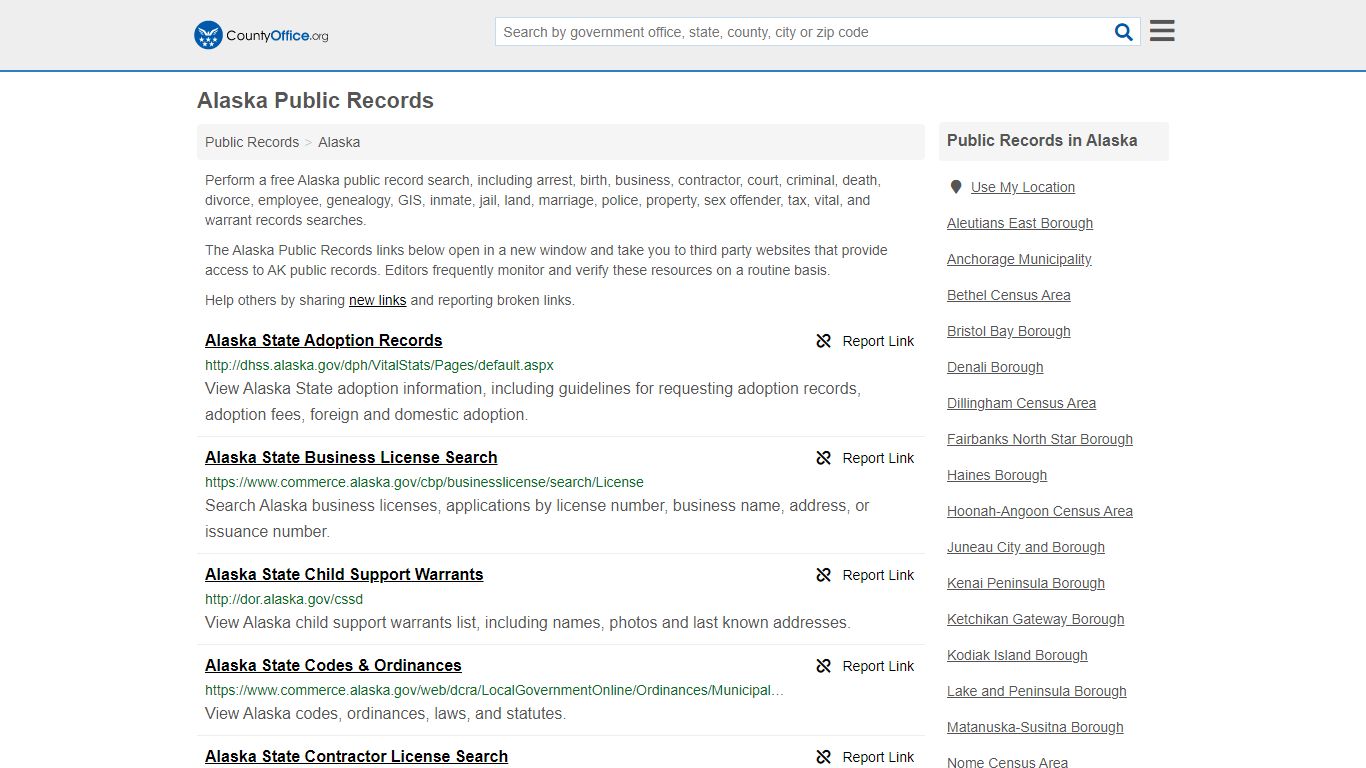Screen dimensions: 1366x768
Task: Click the magnifying glass search icon
Action: pyautogui.click(x=1124, y=32)
